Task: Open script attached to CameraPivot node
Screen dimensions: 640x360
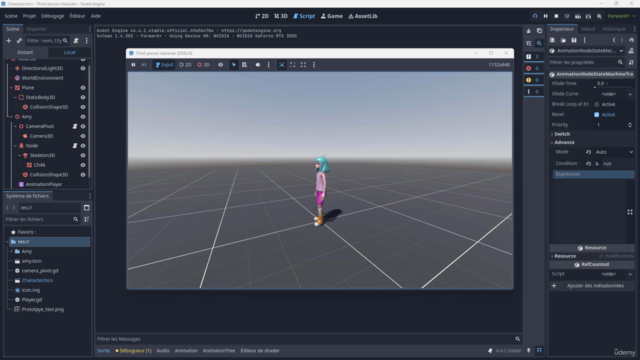Action: (x=75, y=127)
